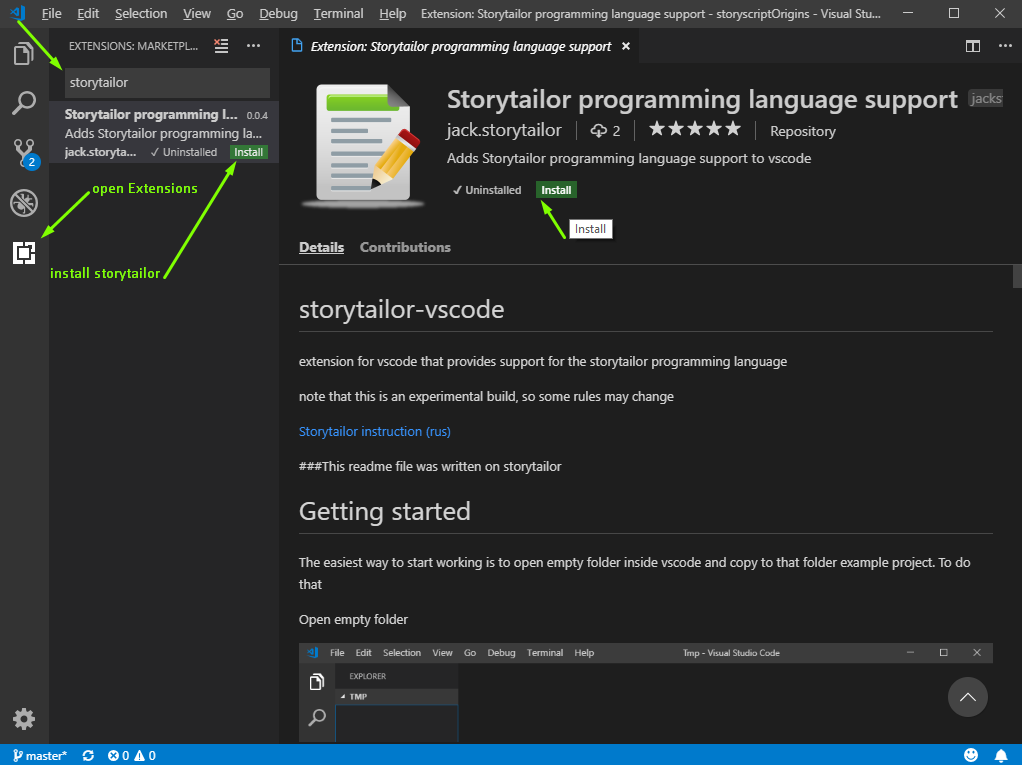1022x765 pixels.
Task: Click the 0.0.4 version number in list
Action: pos(257,115)
